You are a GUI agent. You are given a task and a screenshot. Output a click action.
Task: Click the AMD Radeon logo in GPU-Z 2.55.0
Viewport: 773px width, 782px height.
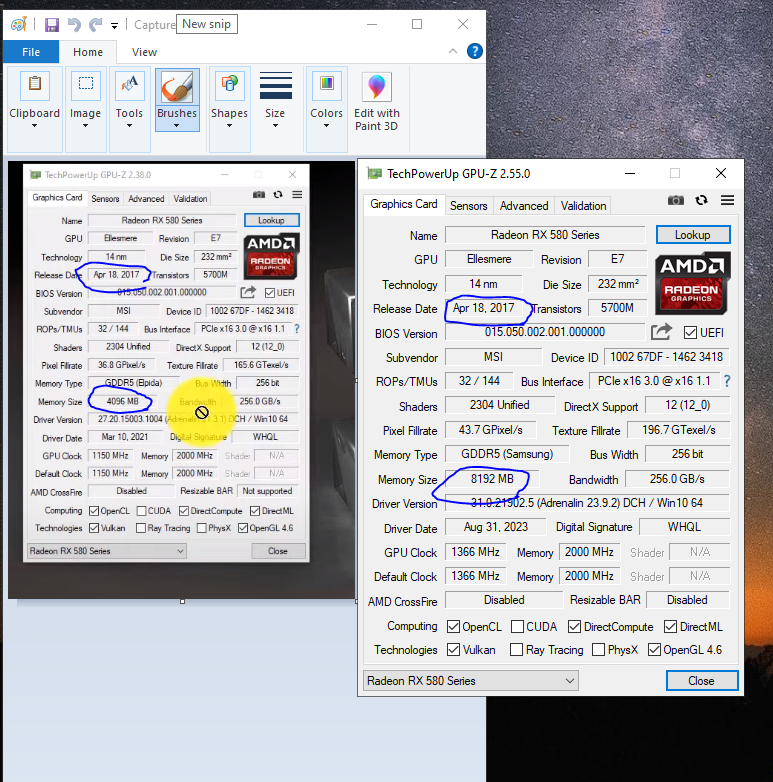coord(693,283)
